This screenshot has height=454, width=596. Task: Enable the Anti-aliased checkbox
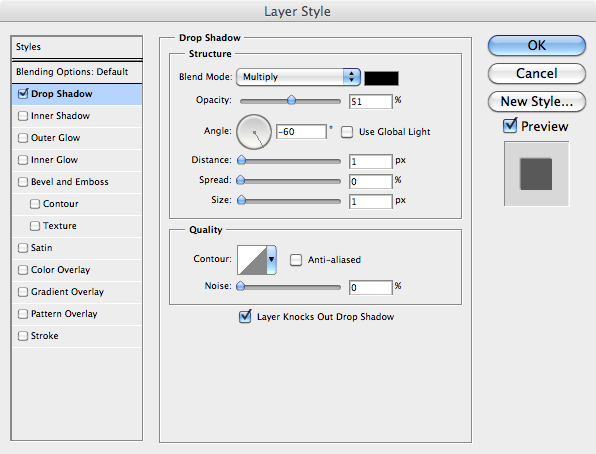pyautogui.click(x=296, y=260)
